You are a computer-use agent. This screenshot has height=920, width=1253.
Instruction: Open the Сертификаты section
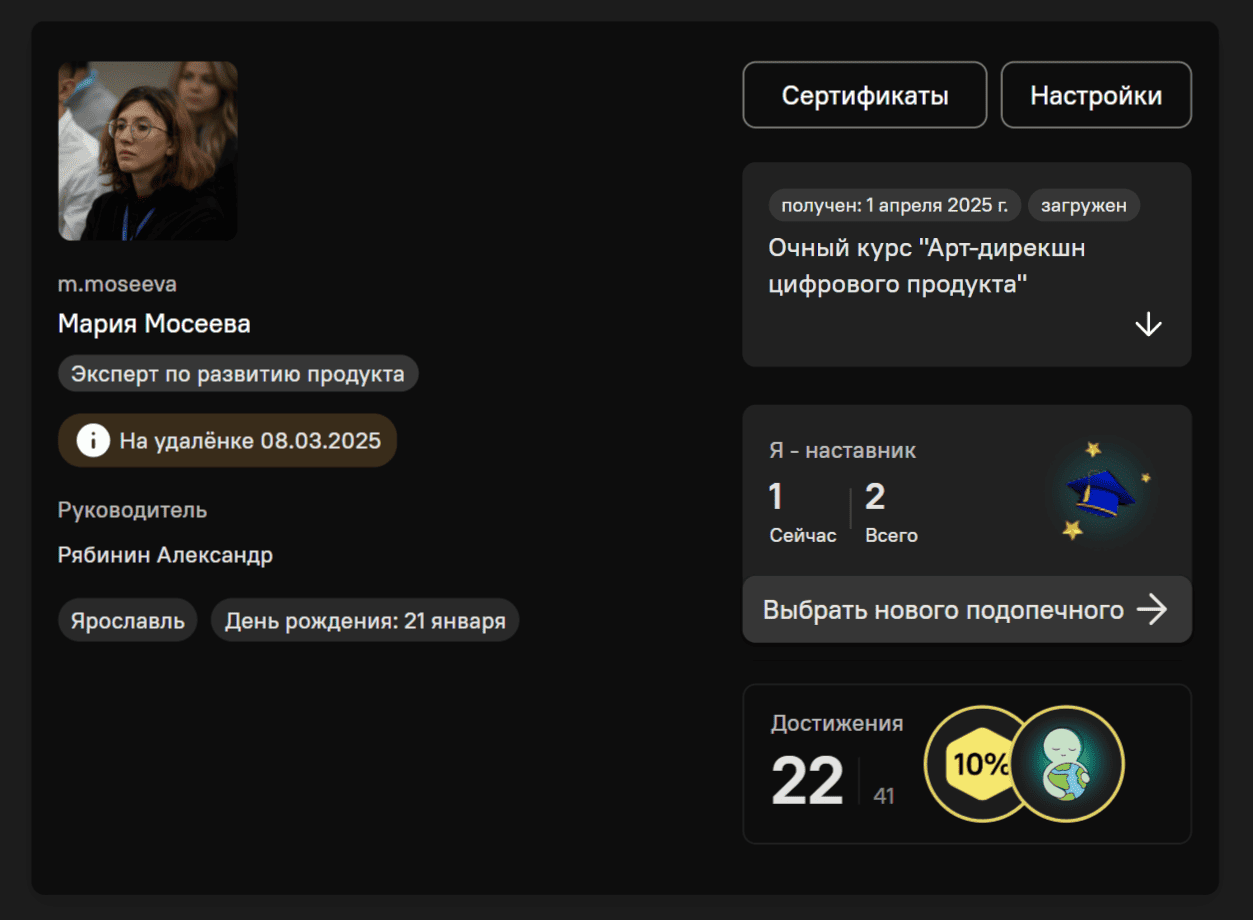[x=864, y=96]
